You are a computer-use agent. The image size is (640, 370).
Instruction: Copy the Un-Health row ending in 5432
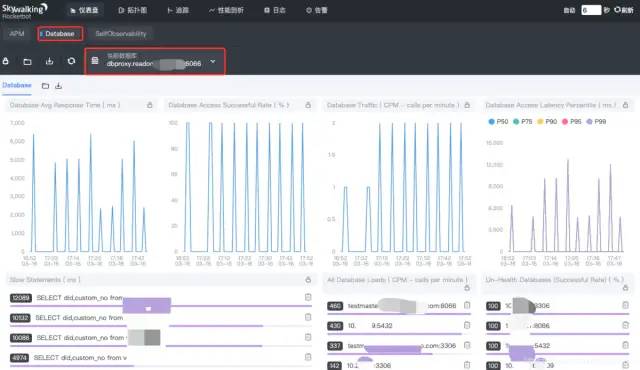625,345
